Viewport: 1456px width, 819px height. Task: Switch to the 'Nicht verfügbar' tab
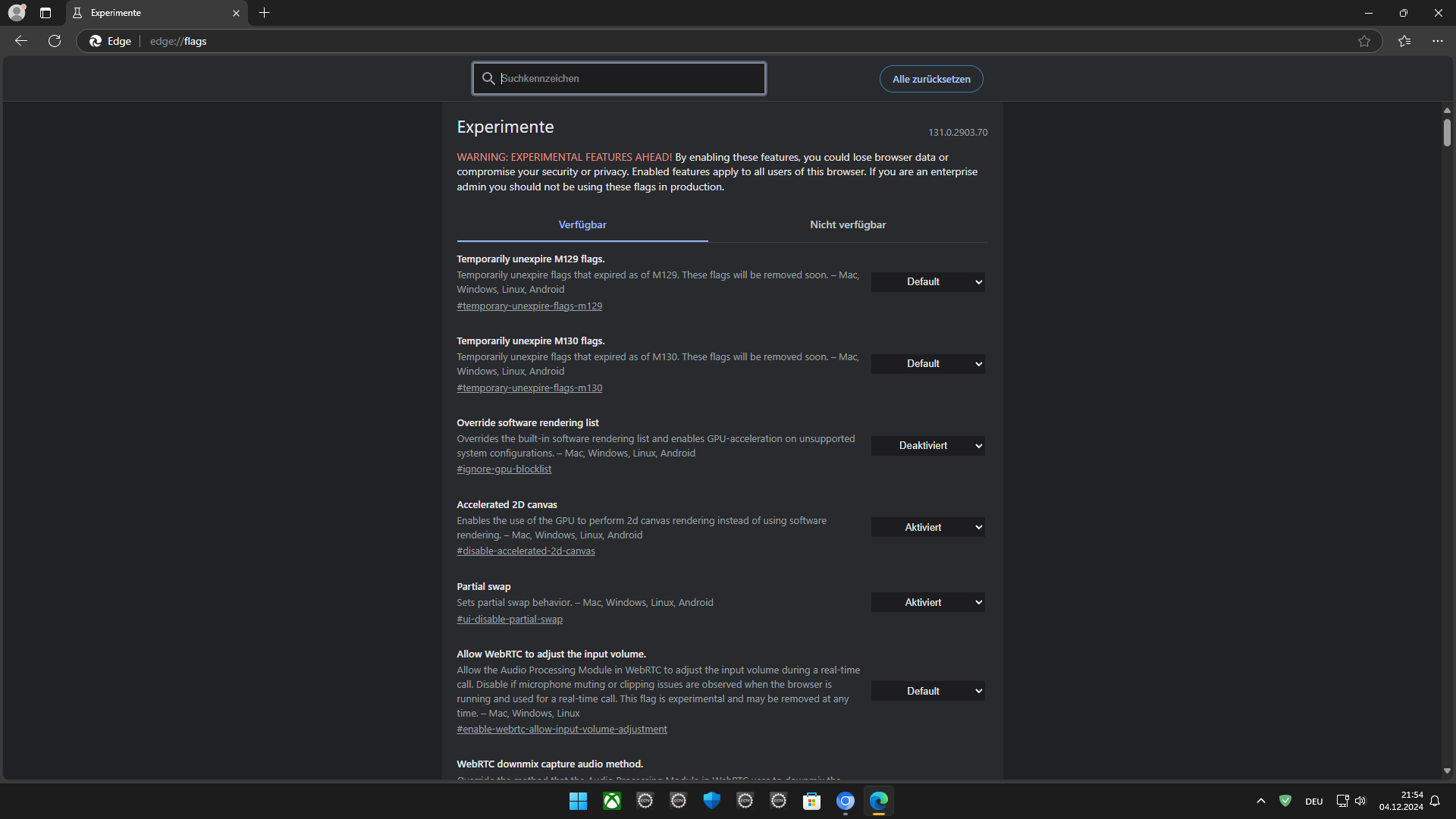848,225
